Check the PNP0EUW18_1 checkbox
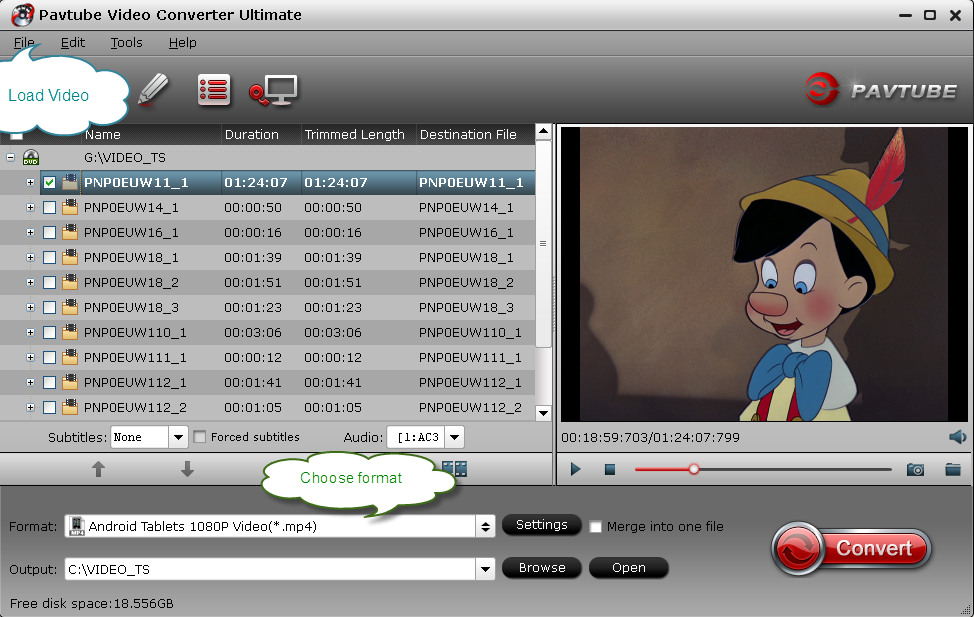The height and width of the screenshot is (617, 974). [50, 257]
